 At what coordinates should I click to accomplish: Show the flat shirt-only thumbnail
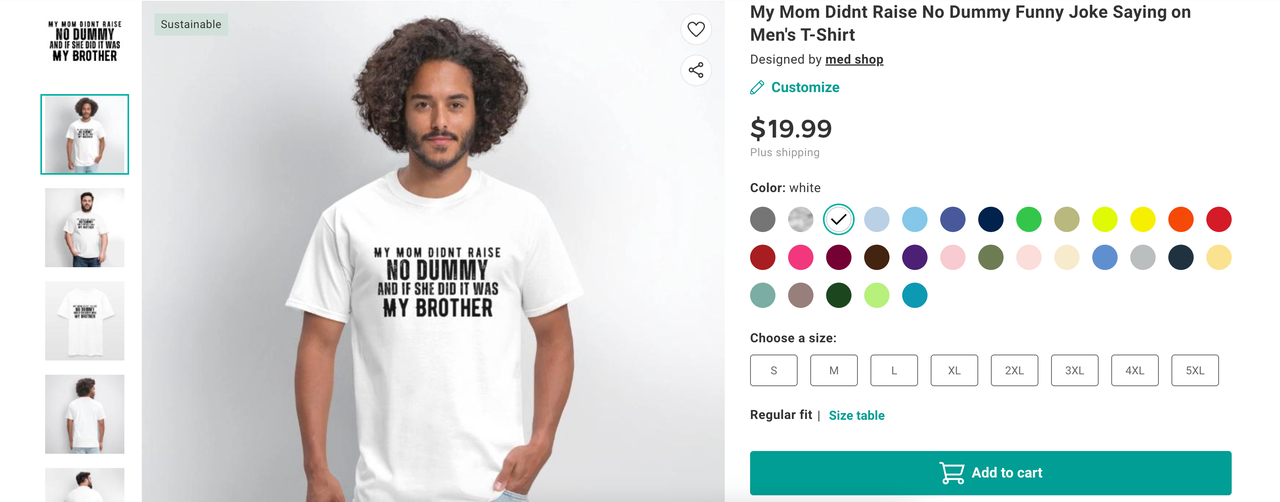[85, 321]
